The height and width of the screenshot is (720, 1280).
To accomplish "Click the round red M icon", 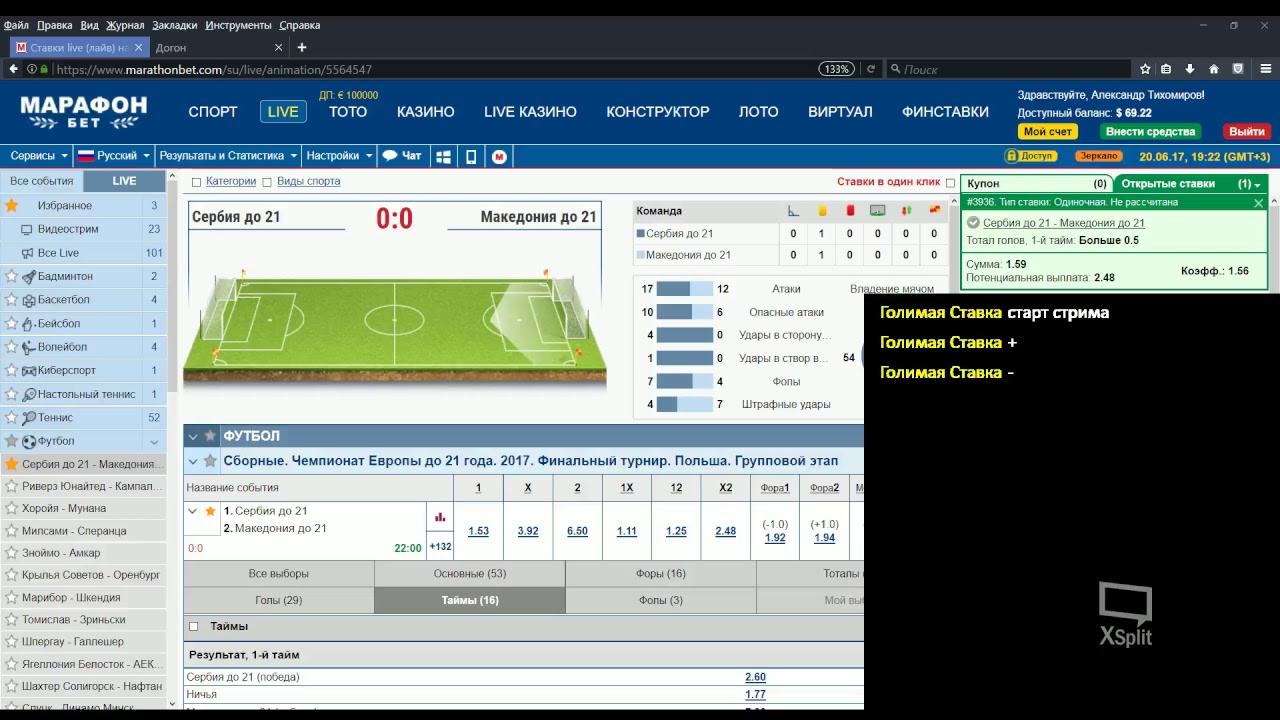I will coord(499,156).
